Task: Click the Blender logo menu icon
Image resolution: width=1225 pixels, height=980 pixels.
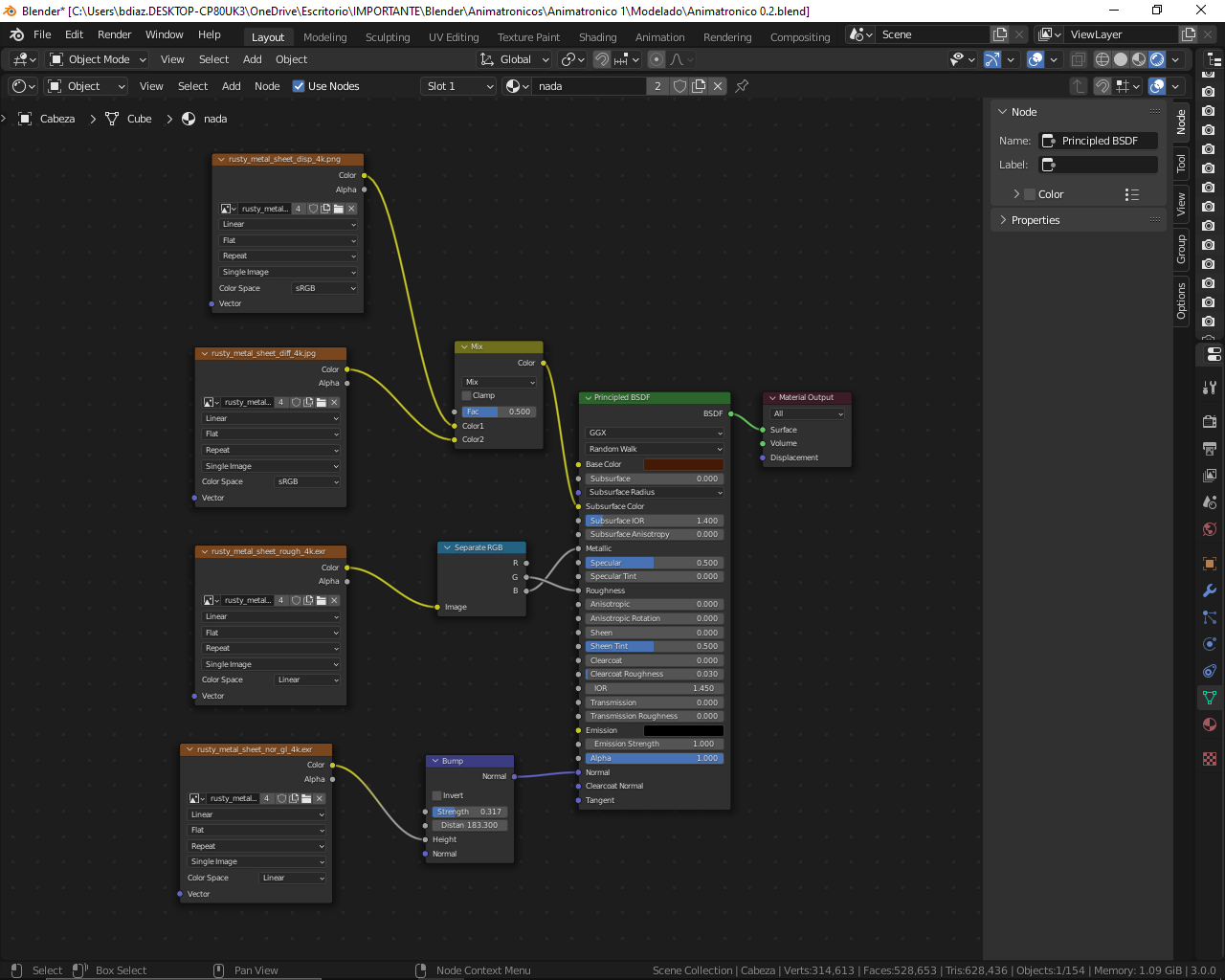Action: (16, 34)
